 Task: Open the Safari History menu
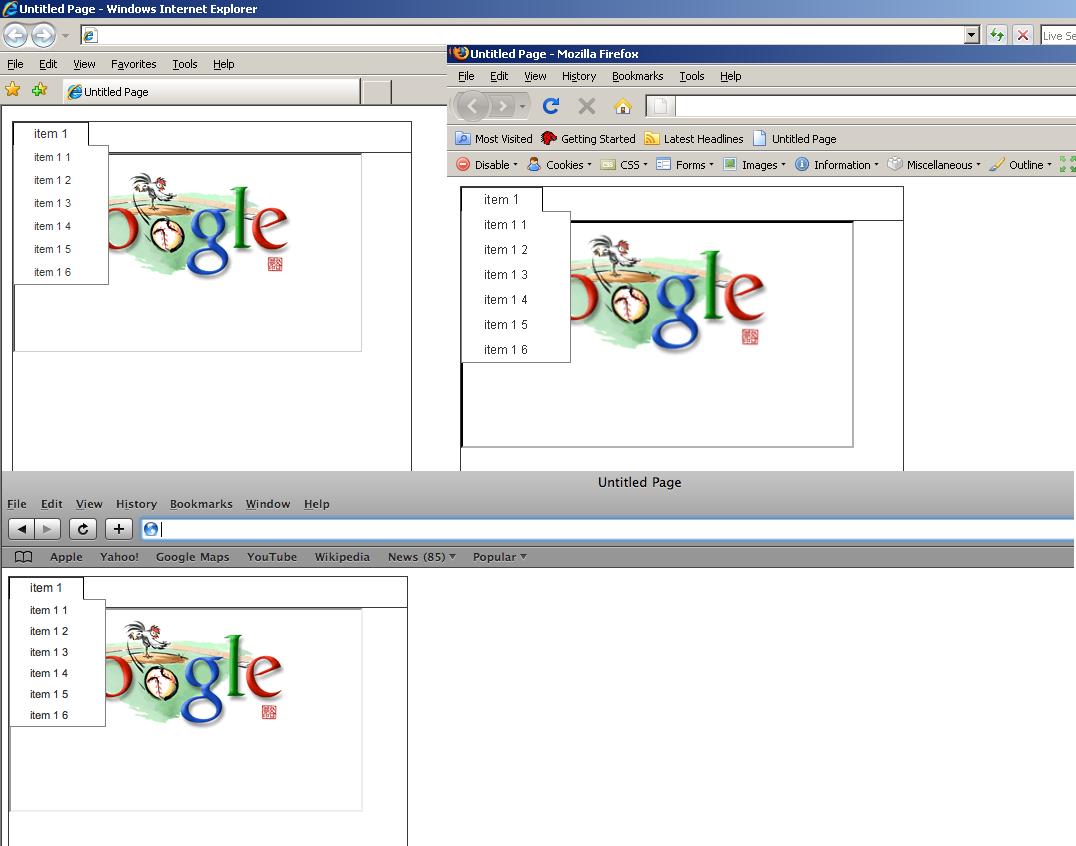137,504
